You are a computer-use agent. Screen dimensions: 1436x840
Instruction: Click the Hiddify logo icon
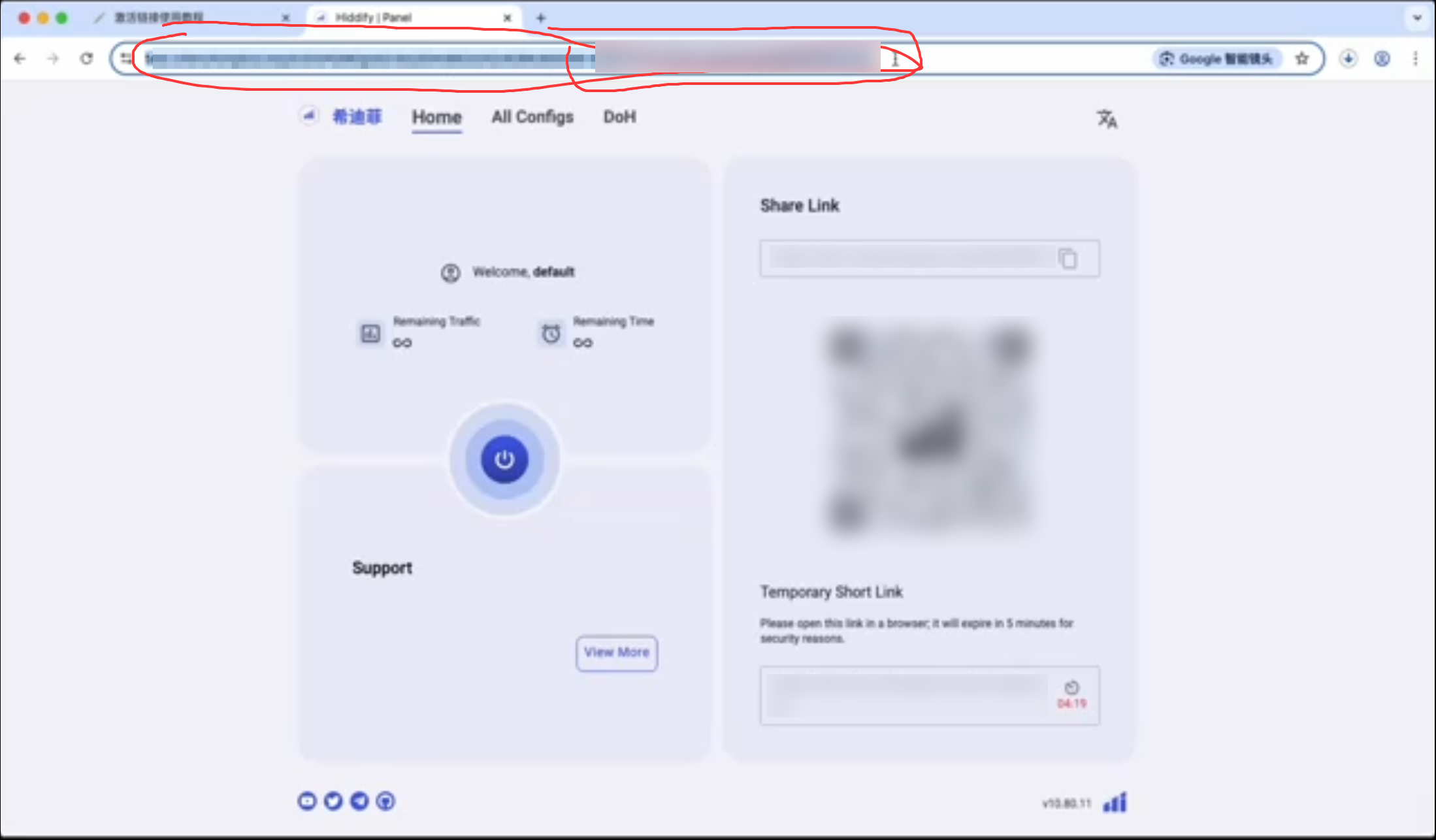point(308,116)
